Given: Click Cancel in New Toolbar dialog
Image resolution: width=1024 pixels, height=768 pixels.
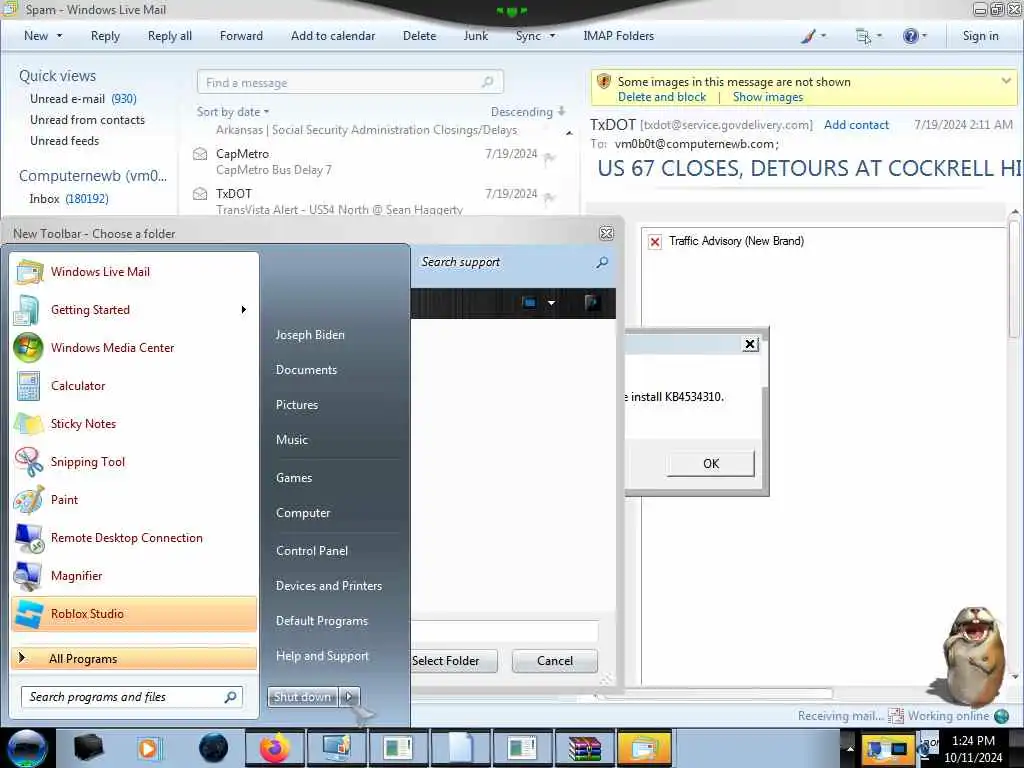Looking at the screenshot, I should pyautogui.click(x=554, y=661).
